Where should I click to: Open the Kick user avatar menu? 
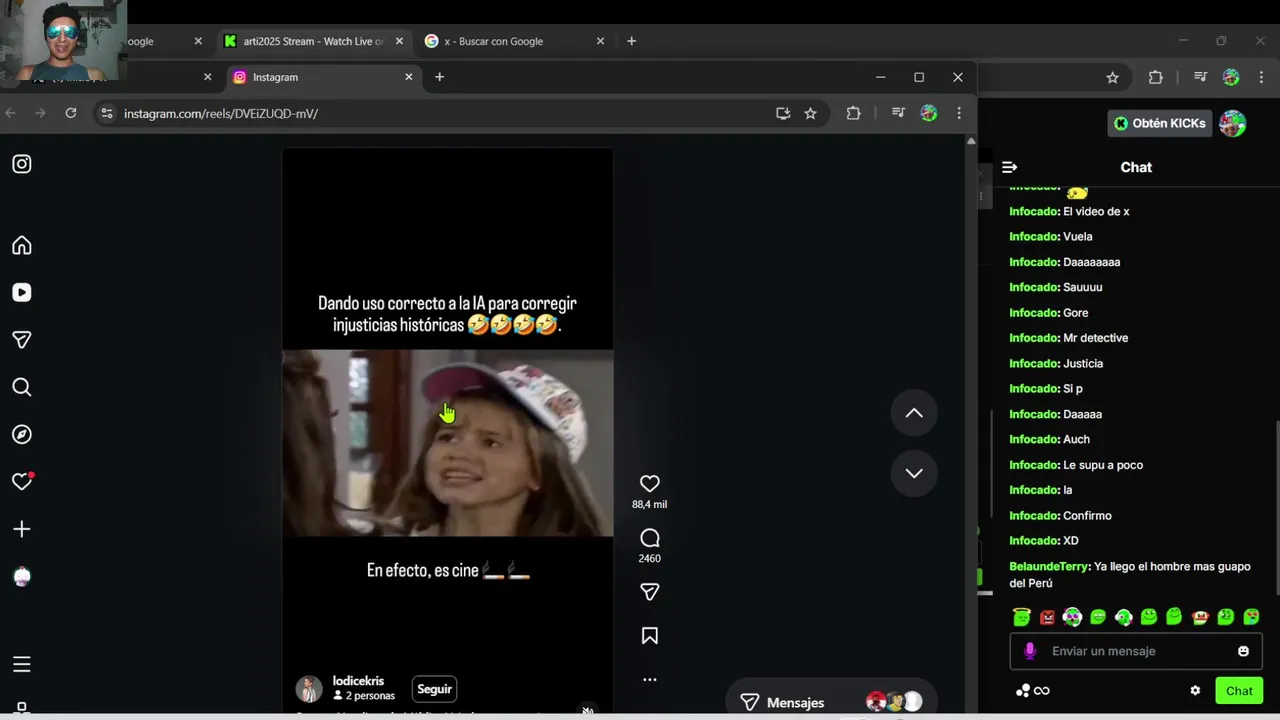point(1233,123)
